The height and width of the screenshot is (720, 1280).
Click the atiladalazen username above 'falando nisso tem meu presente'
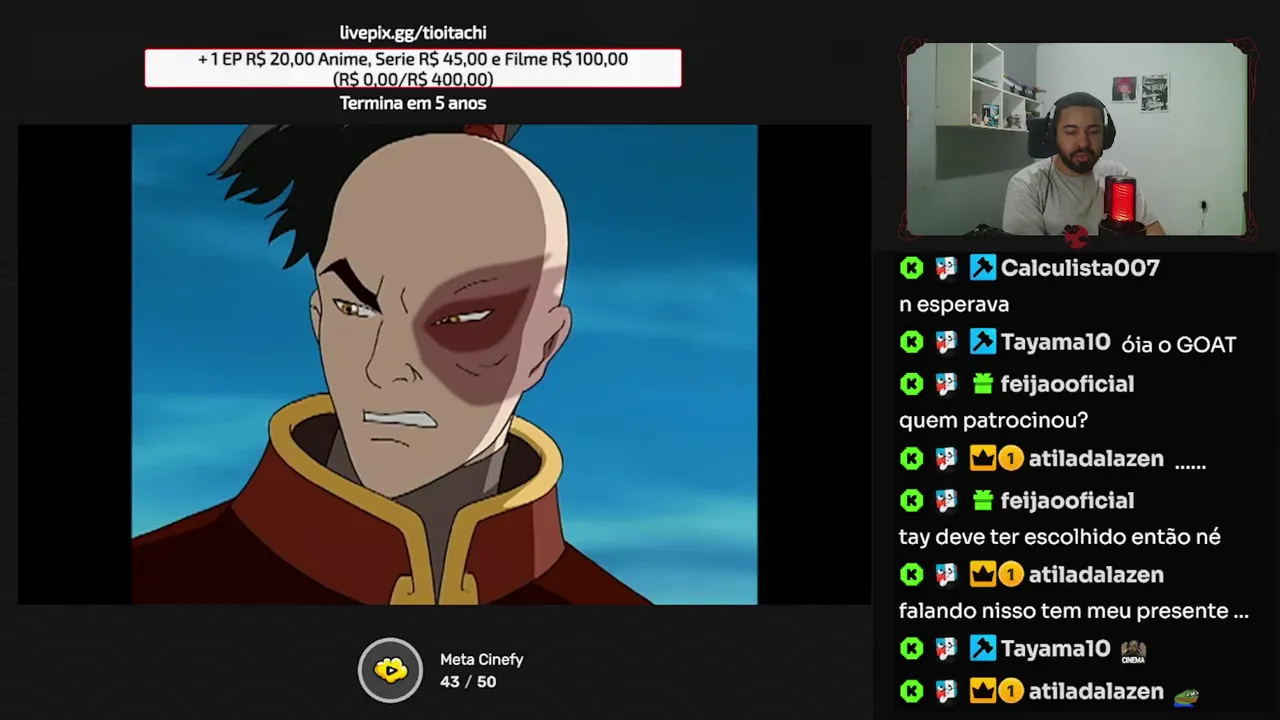1096,575
